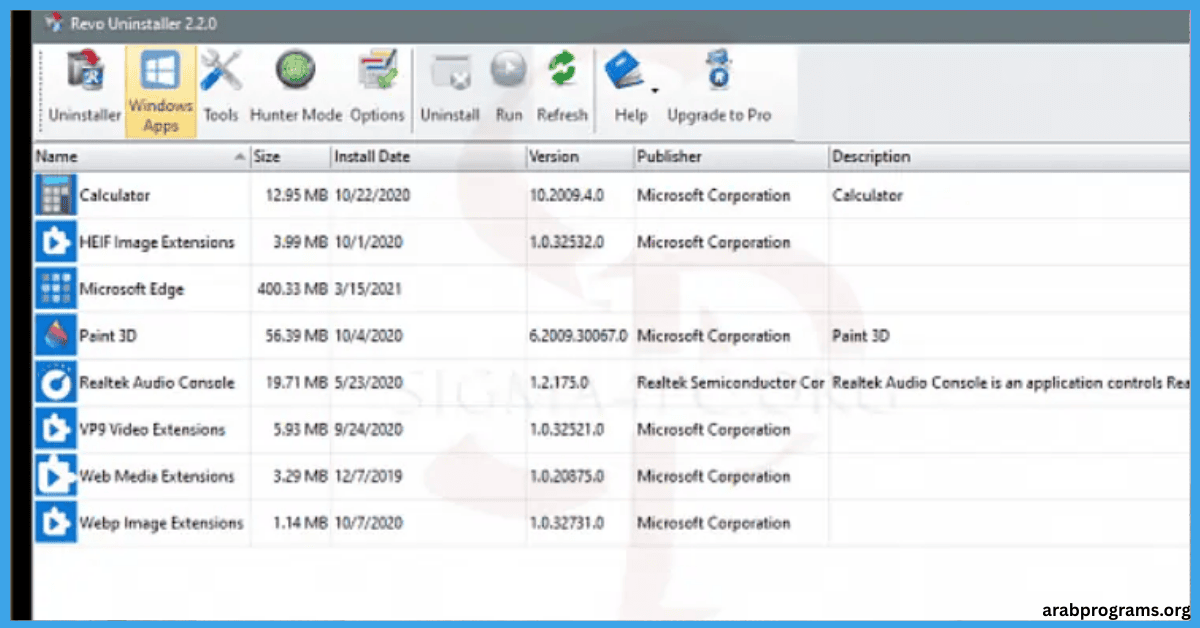1200x628 pixels.
Task: Click the Webp Image Extensions name
Action: (x=161, y=523)
